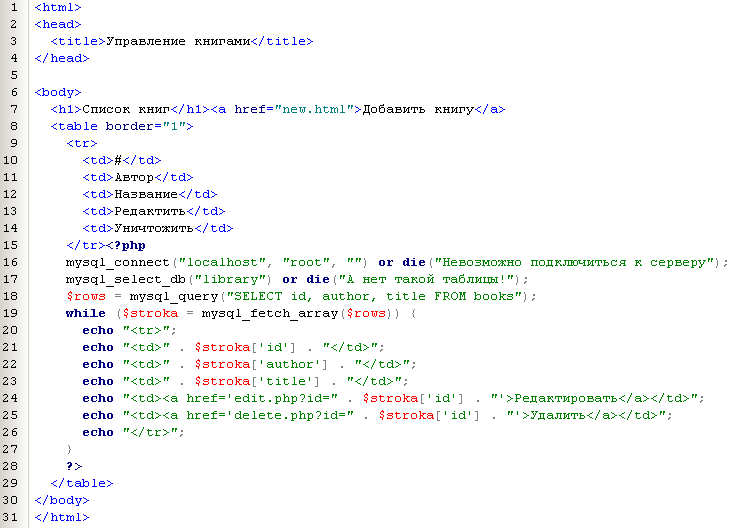The image size is (752, 528).
Task: Click the closing brace on line 27
Action: tap(70, 449)
